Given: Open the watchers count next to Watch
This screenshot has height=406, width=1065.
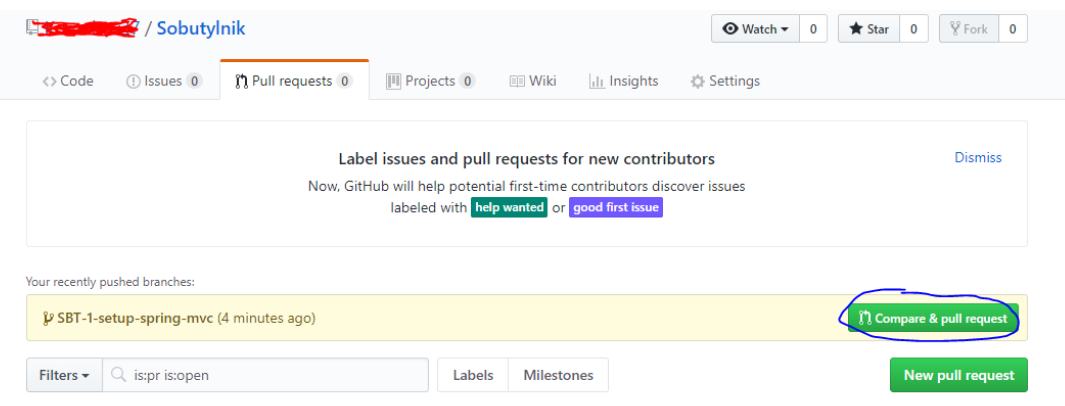Looking at the screenshot, I should click(x=813, y=29).
